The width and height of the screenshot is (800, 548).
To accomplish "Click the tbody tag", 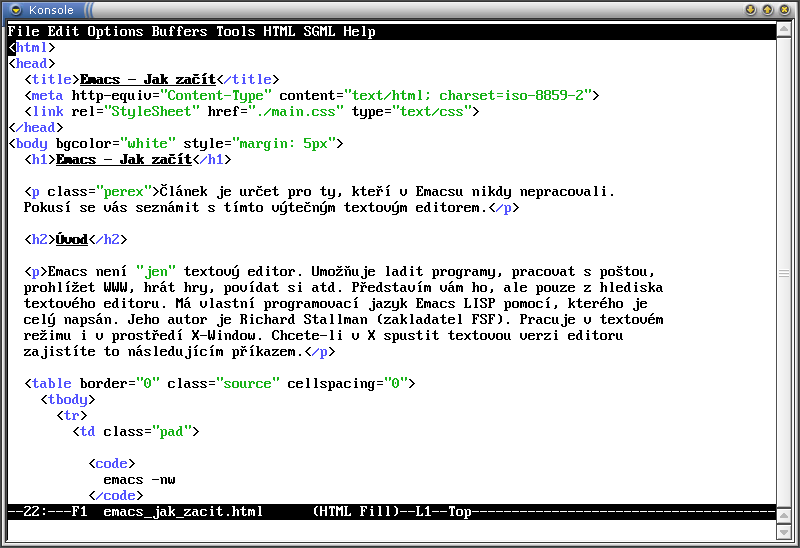I will point(67,400).
